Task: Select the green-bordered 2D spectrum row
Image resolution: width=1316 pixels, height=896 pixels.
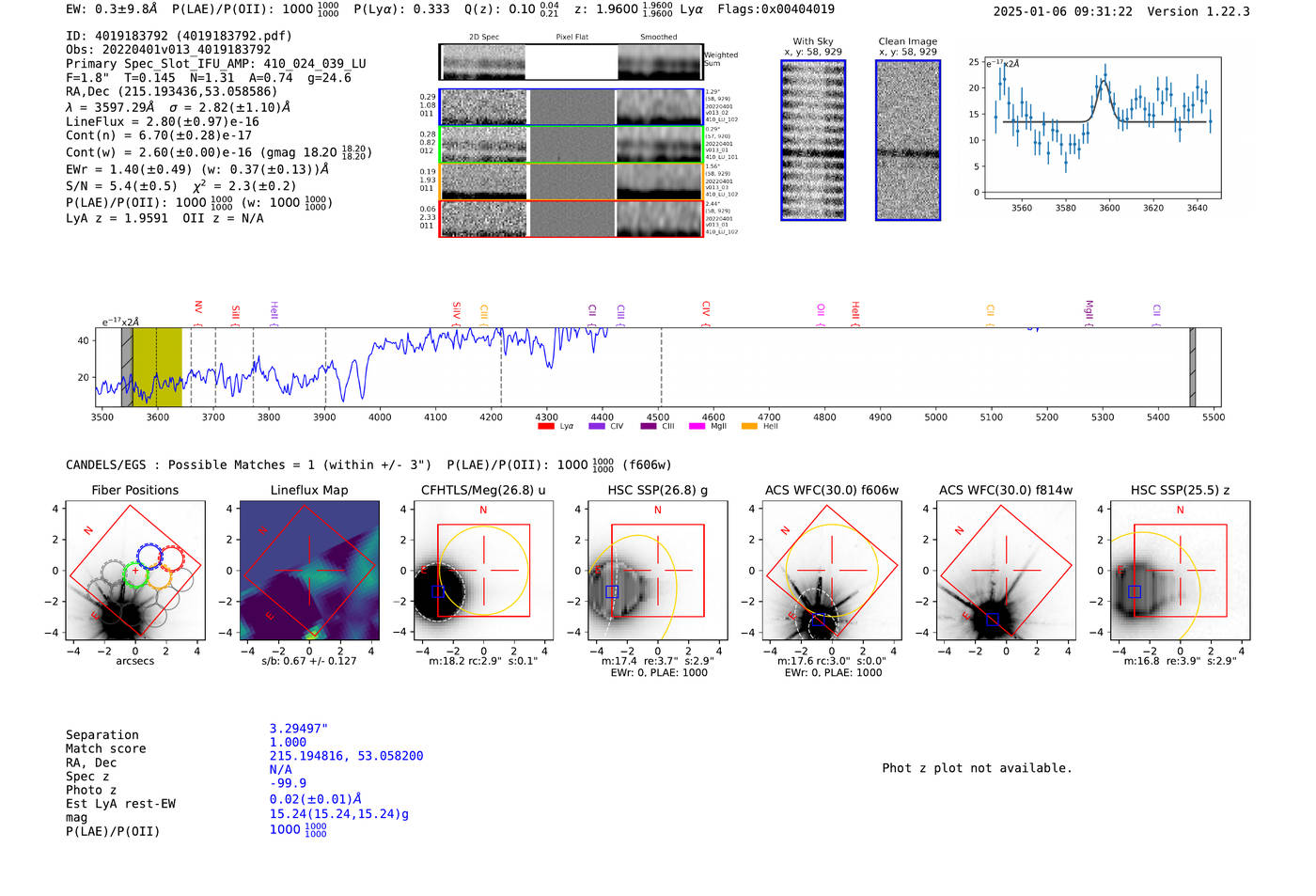Action: [x=571, y=145]
